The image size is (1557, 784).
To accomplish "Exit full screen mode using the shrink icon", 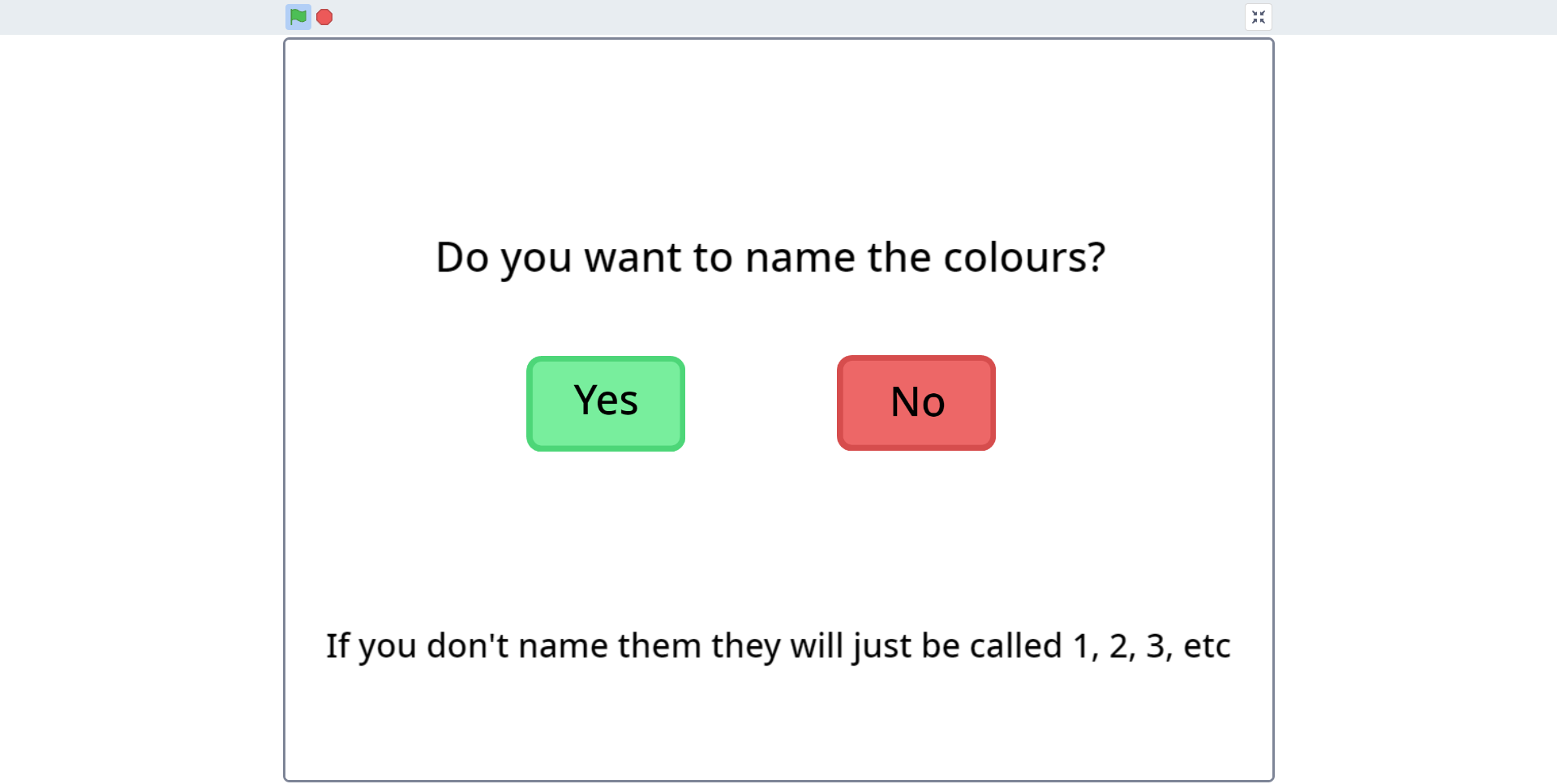I will 1258,17.
